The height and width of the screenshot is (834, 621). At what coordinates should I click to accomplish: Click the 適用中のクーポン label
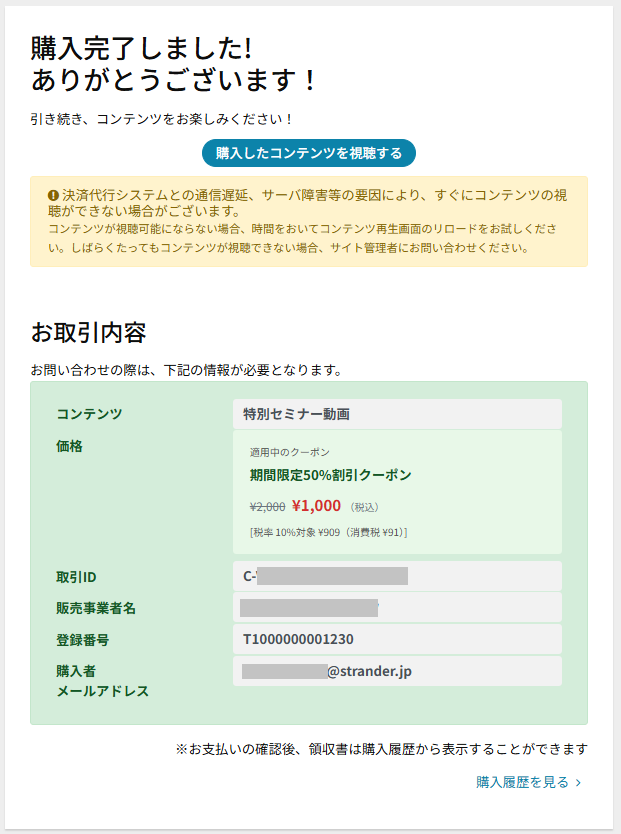point(289,452)
